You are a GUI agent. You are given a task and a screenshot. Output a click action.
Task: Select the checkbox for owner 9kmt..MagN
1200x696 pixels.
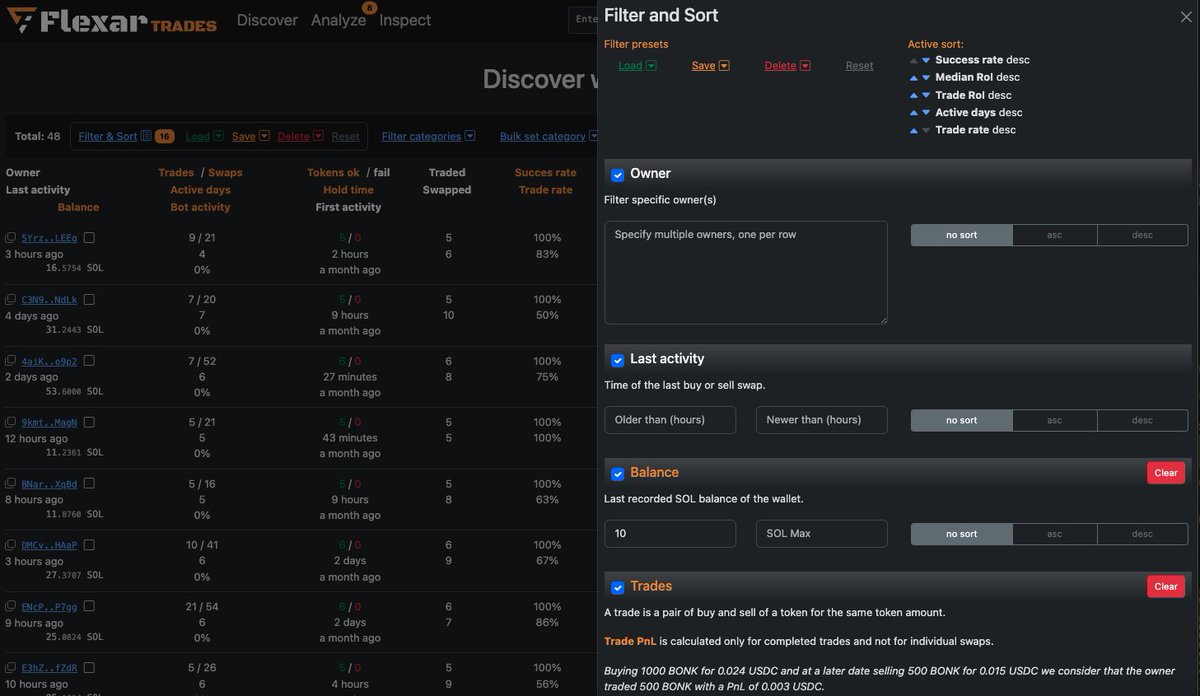89,422
